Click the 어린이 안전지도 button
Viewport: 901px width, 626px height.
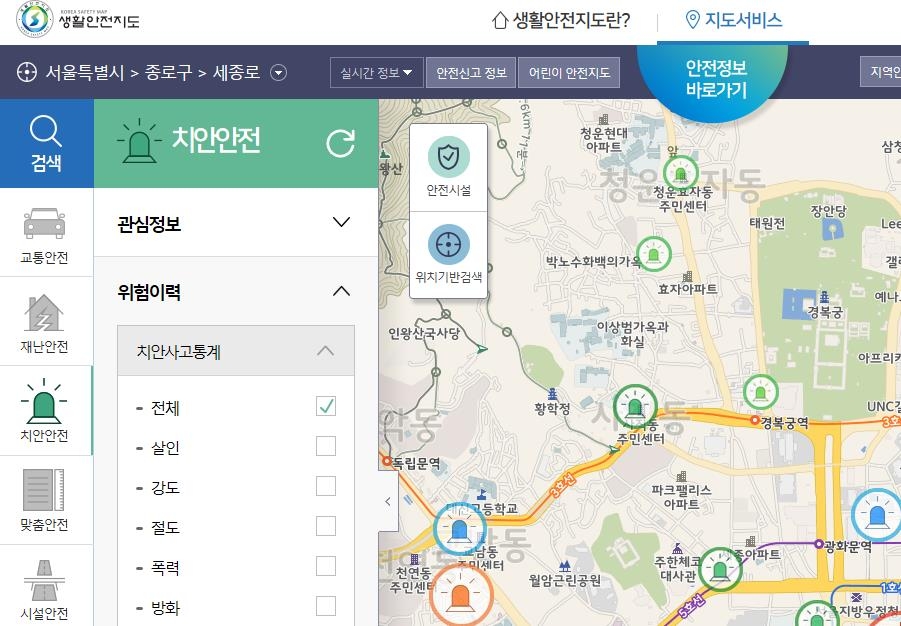pos(568,72)
